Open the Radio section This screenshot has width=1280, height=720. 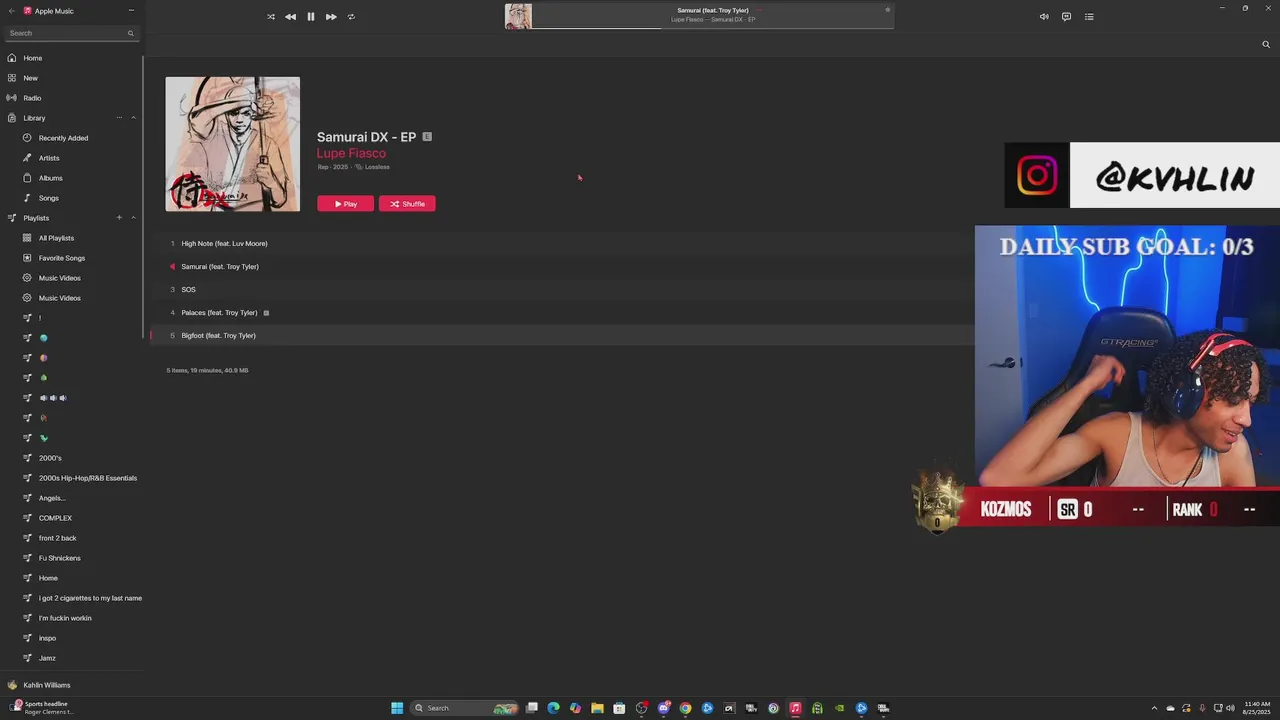[x=32, y=98]
